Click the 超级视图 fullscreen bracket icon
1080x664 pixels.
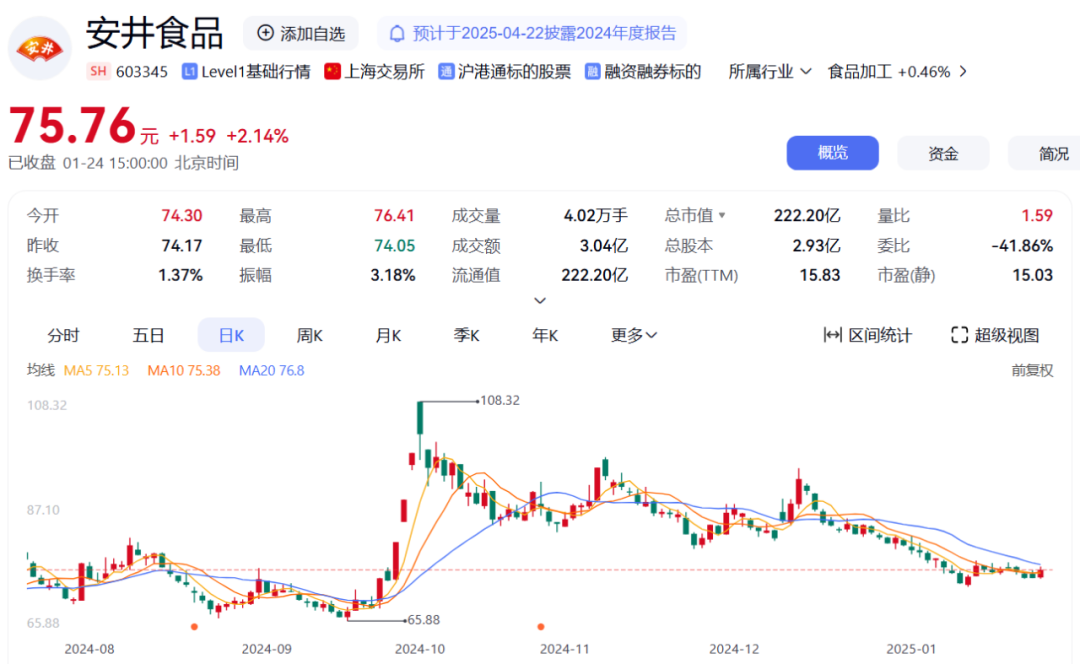[959, 335]
